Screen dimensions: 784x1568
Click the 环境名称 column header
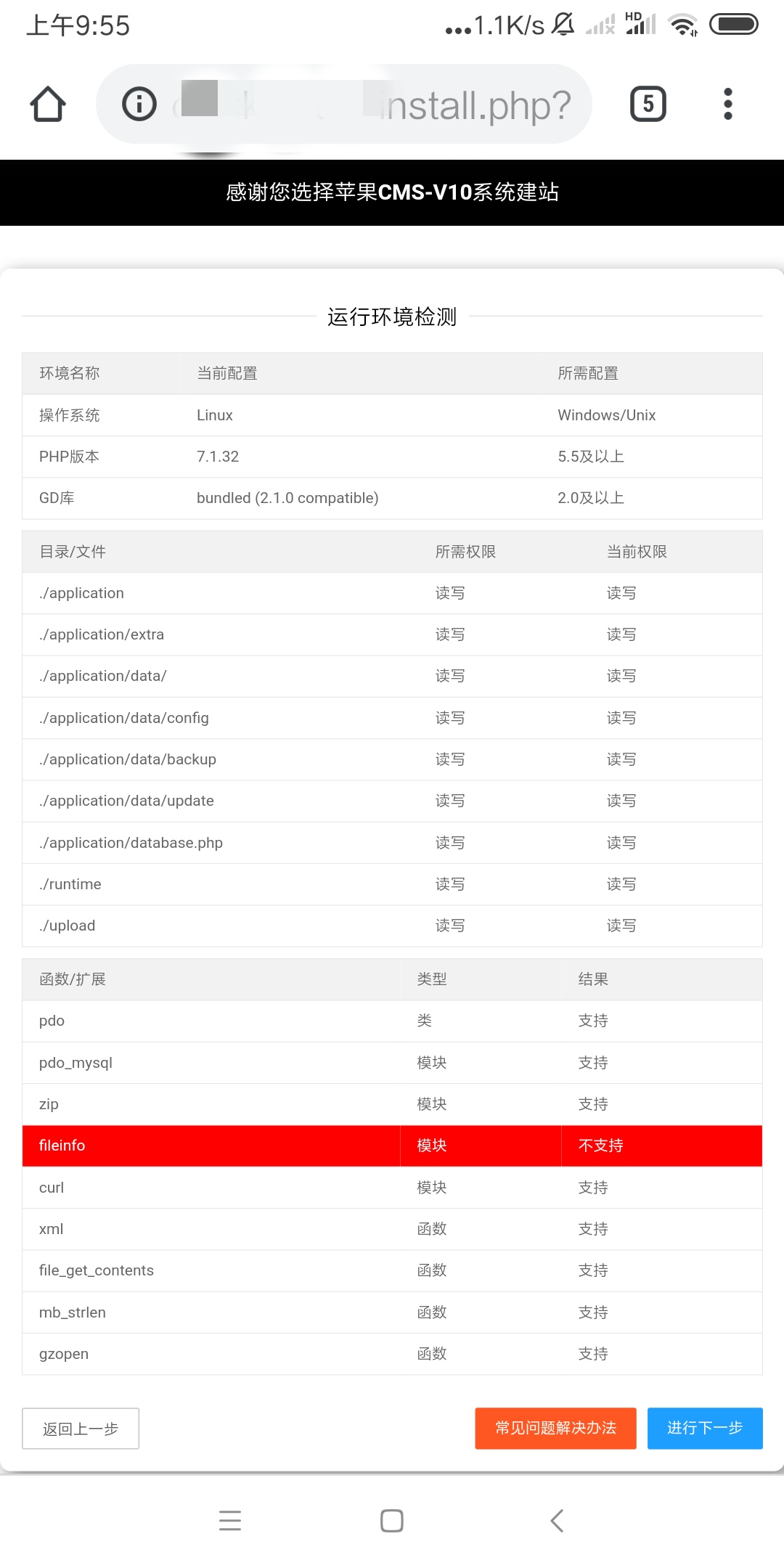70,373
